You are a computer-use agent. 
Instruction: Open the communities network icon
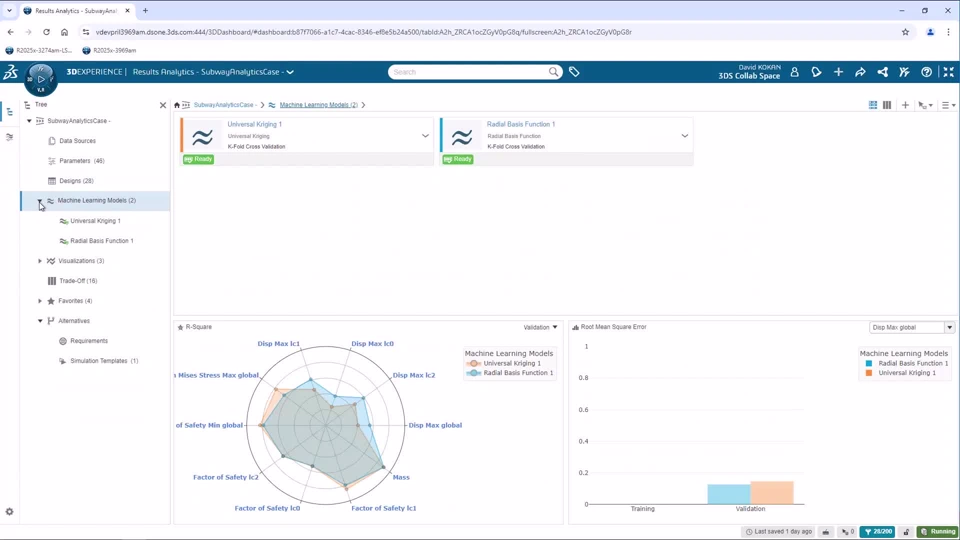tap(882, 72)
